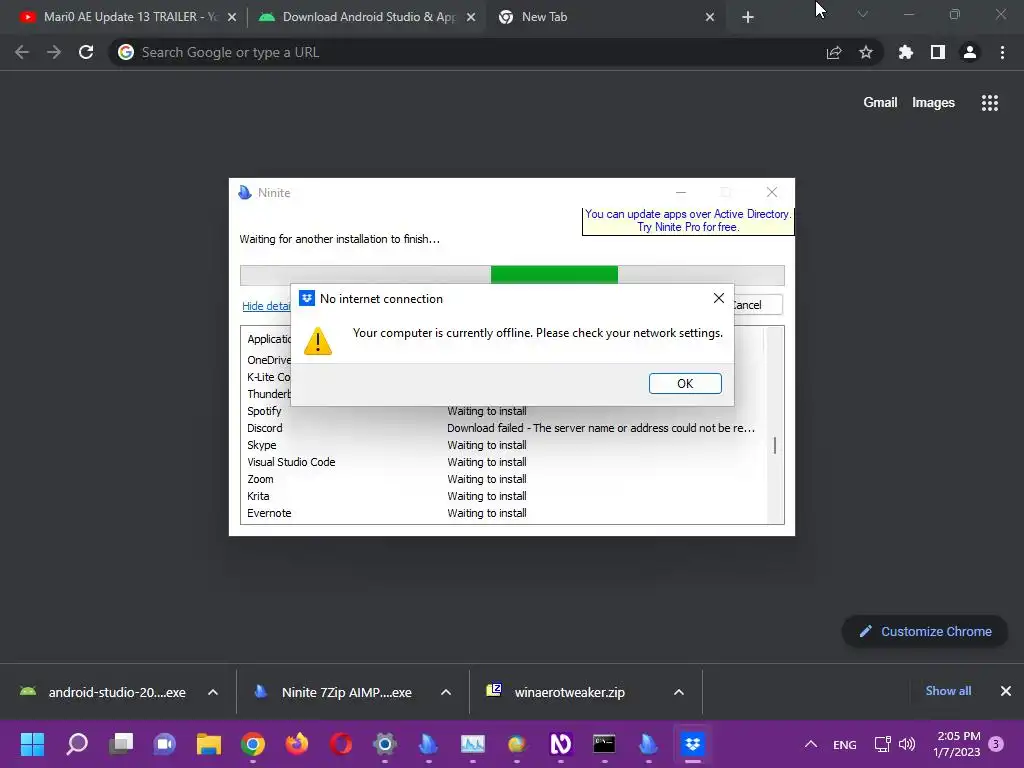Open the notification badge showing 3
The image size is (1024, 768).
(x=996, y=743)
